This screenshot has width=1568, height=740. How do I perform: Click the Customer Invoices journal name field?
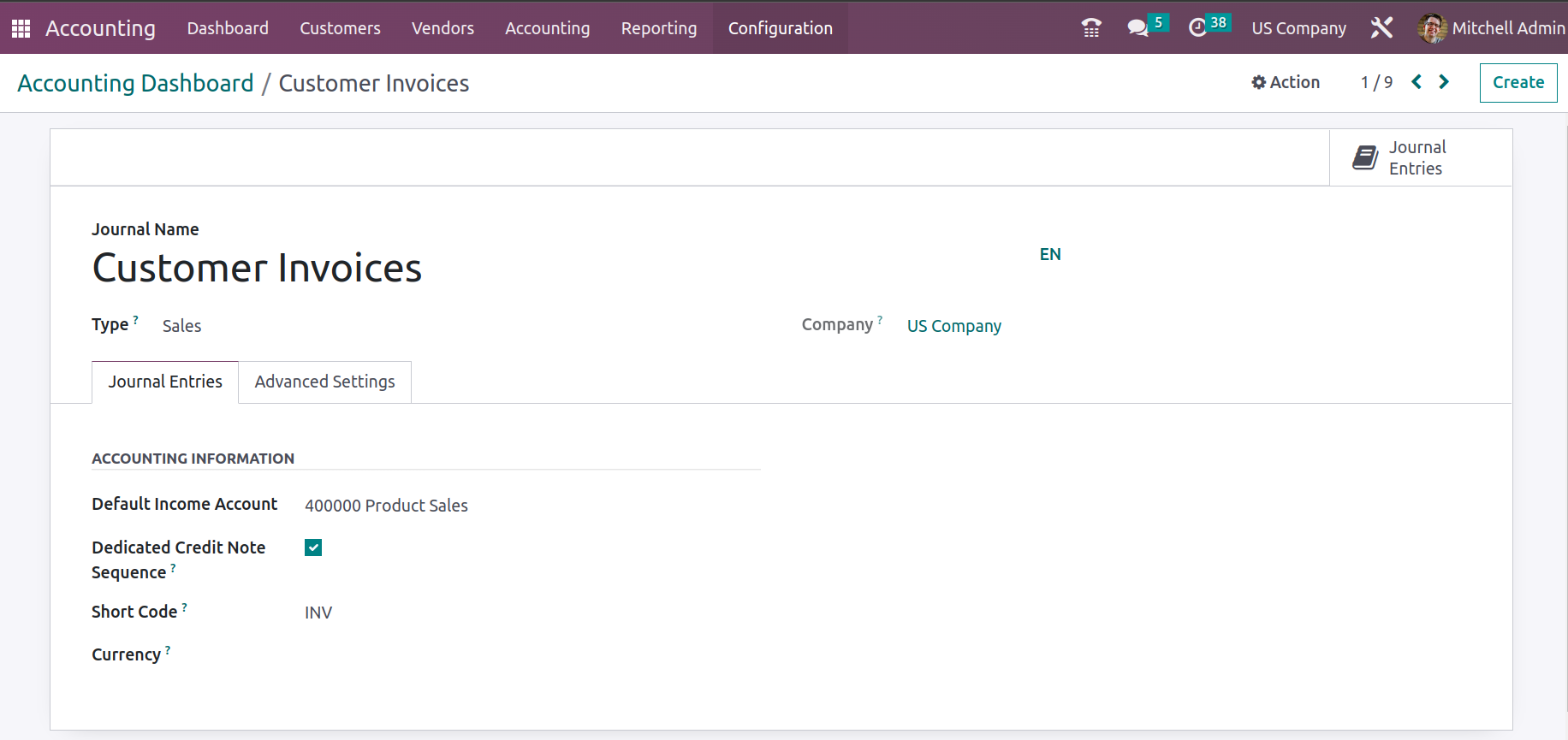pos(257,268)
